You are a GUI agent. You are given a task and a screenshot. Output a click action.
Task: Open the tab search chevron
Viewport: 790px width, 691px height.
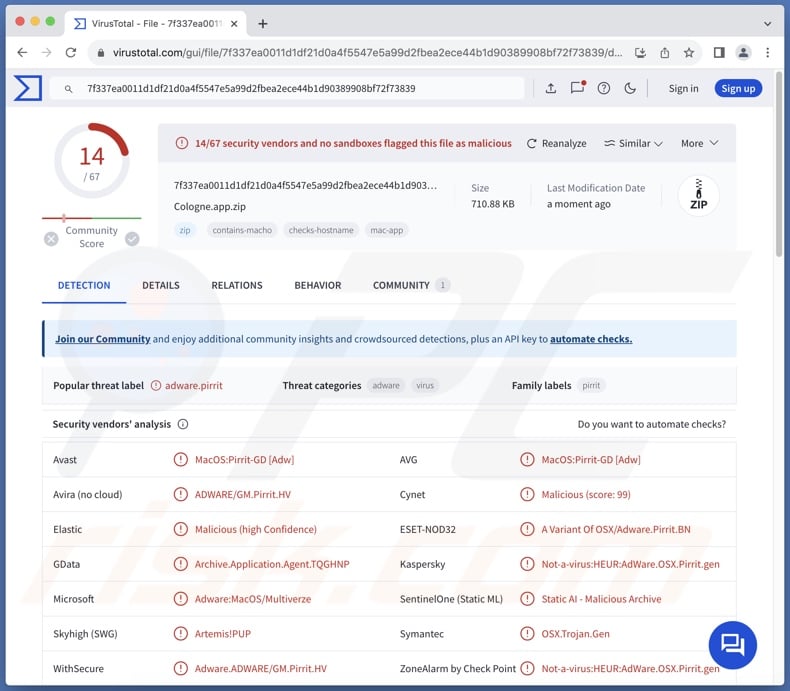[767, 24]
